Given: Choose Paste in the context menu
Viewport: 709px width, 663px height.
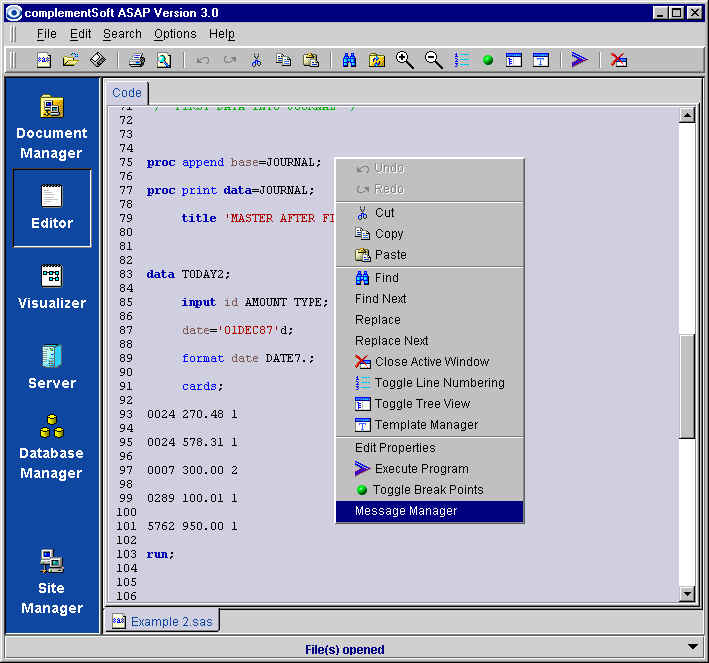Looking at the screenshot, I should [430, 255].
